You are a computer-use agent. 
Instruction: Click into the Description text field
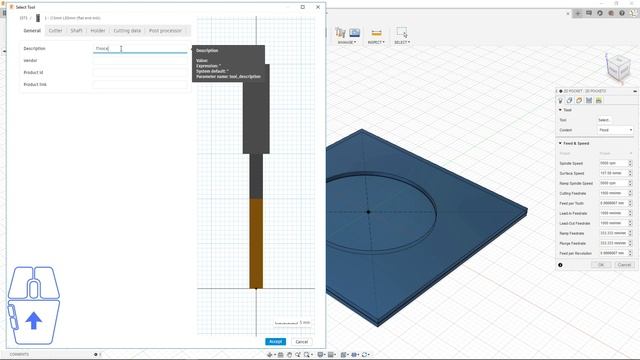(140, 49)
